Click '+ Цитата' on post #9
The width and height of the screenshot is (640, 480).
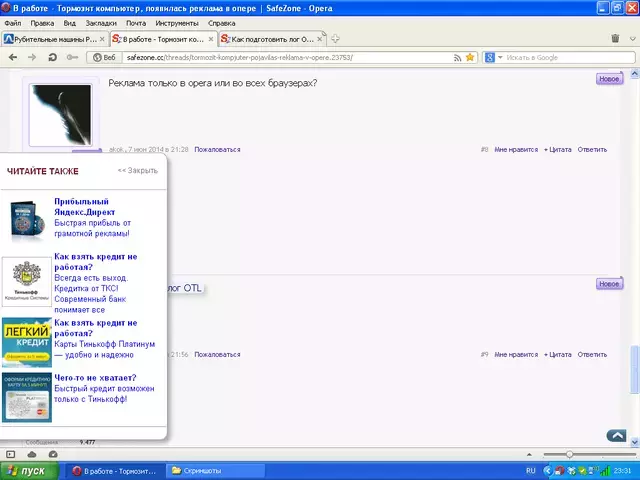[x=558, y=355]
